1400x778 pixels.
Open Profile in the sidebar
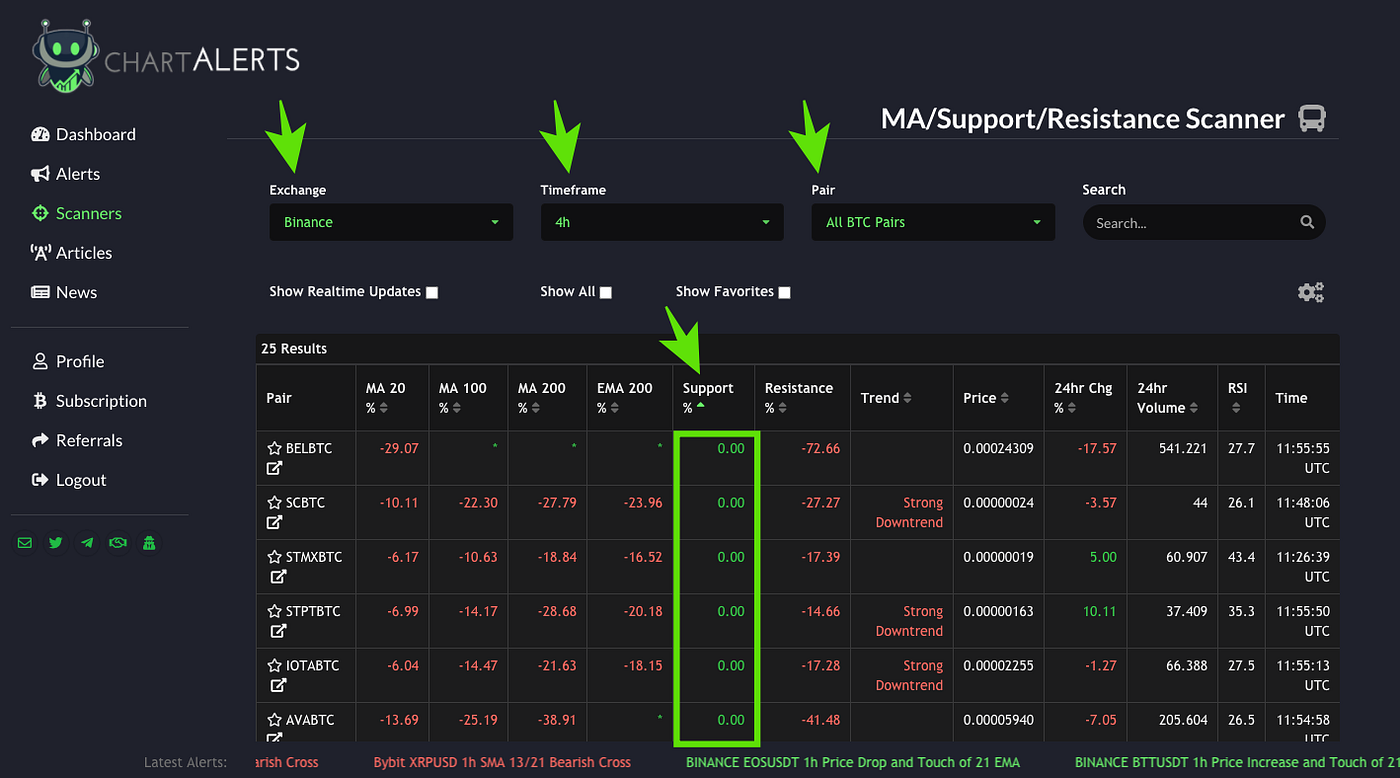pyautogui.click(x=67, y=361)
